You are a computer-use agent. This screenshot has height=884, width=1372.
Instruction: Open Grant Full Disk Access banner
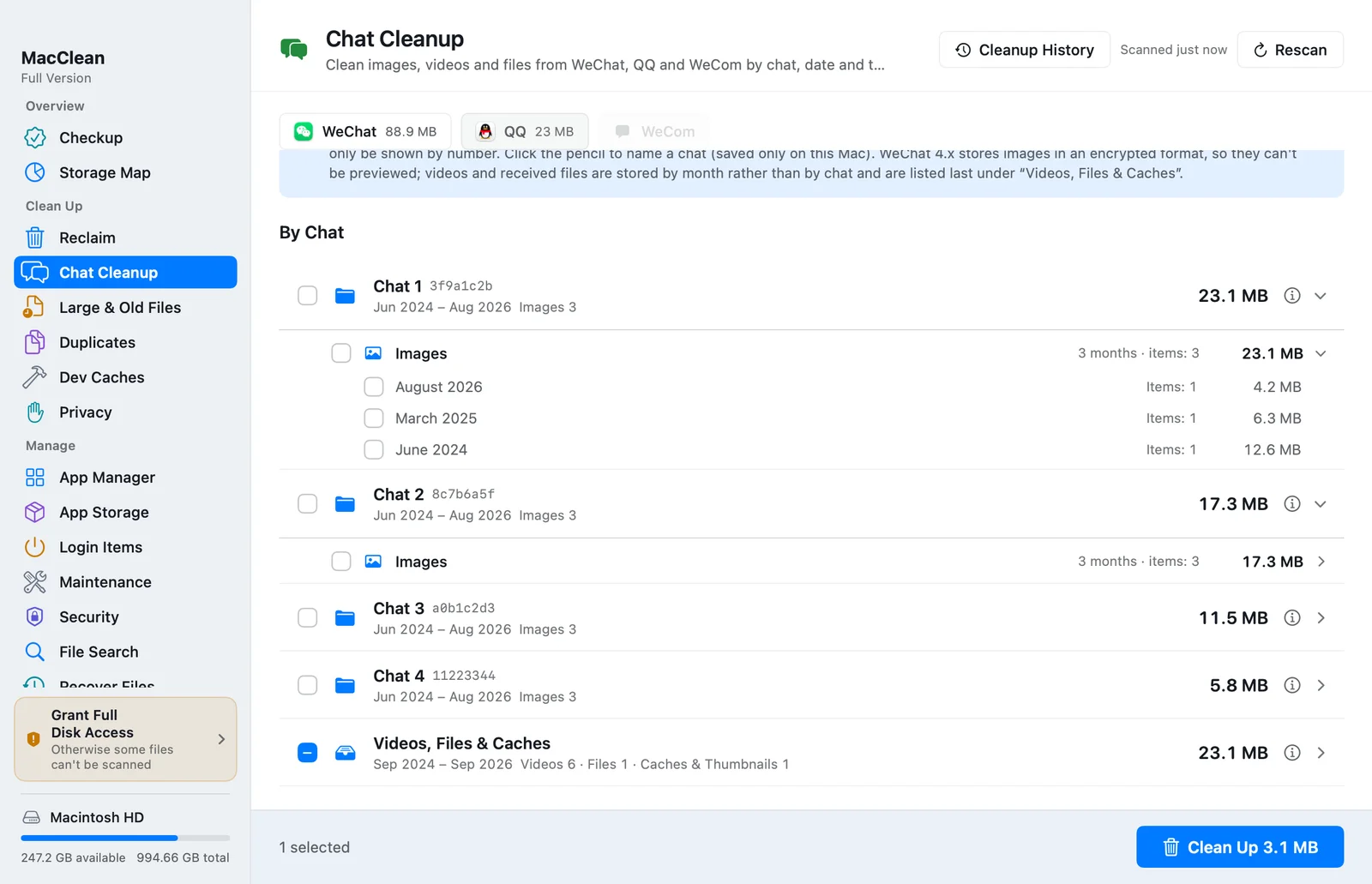tap(125, 739)
